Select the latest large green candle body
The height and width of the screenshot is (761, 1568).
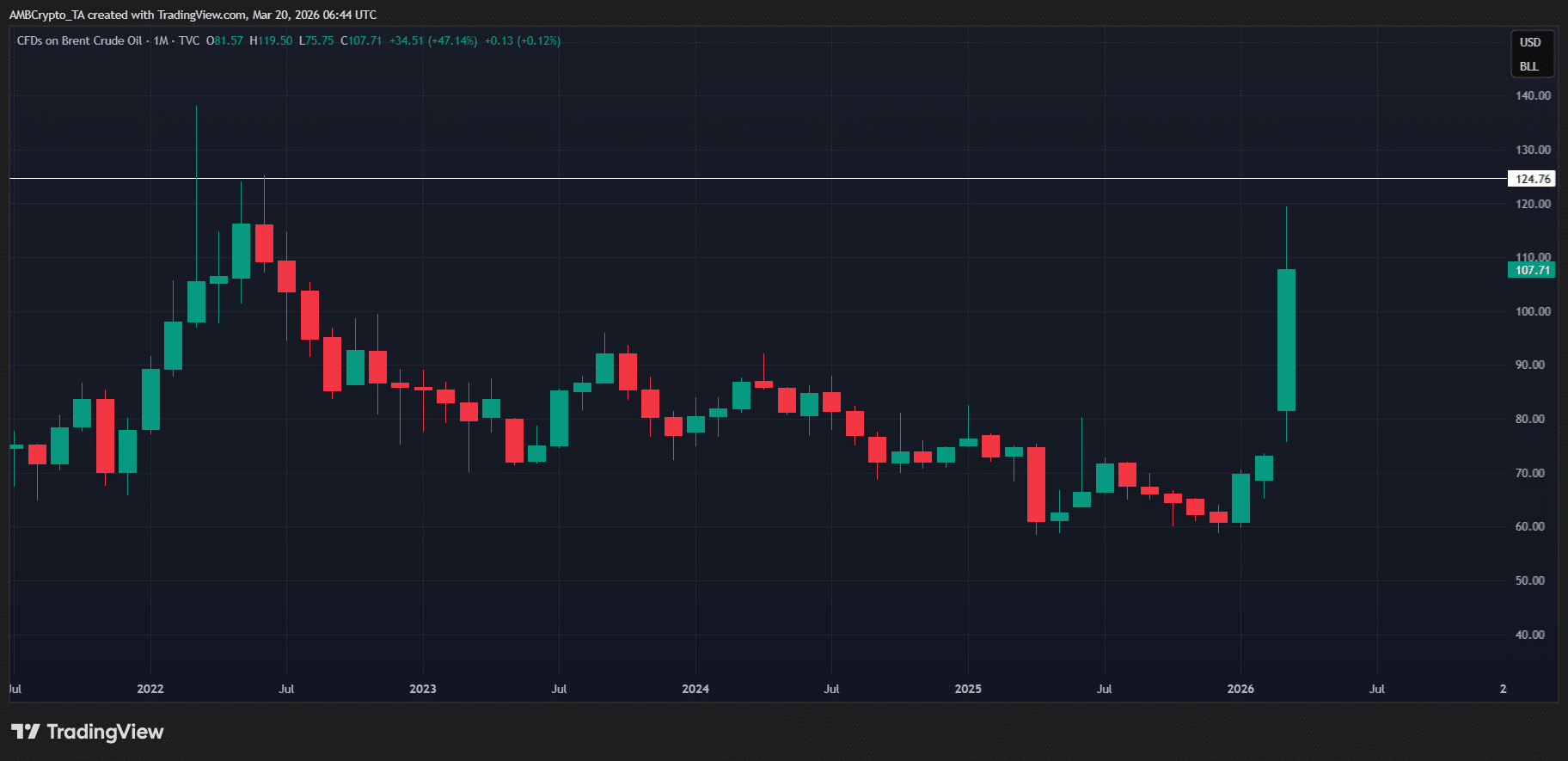pos(1286,340)
